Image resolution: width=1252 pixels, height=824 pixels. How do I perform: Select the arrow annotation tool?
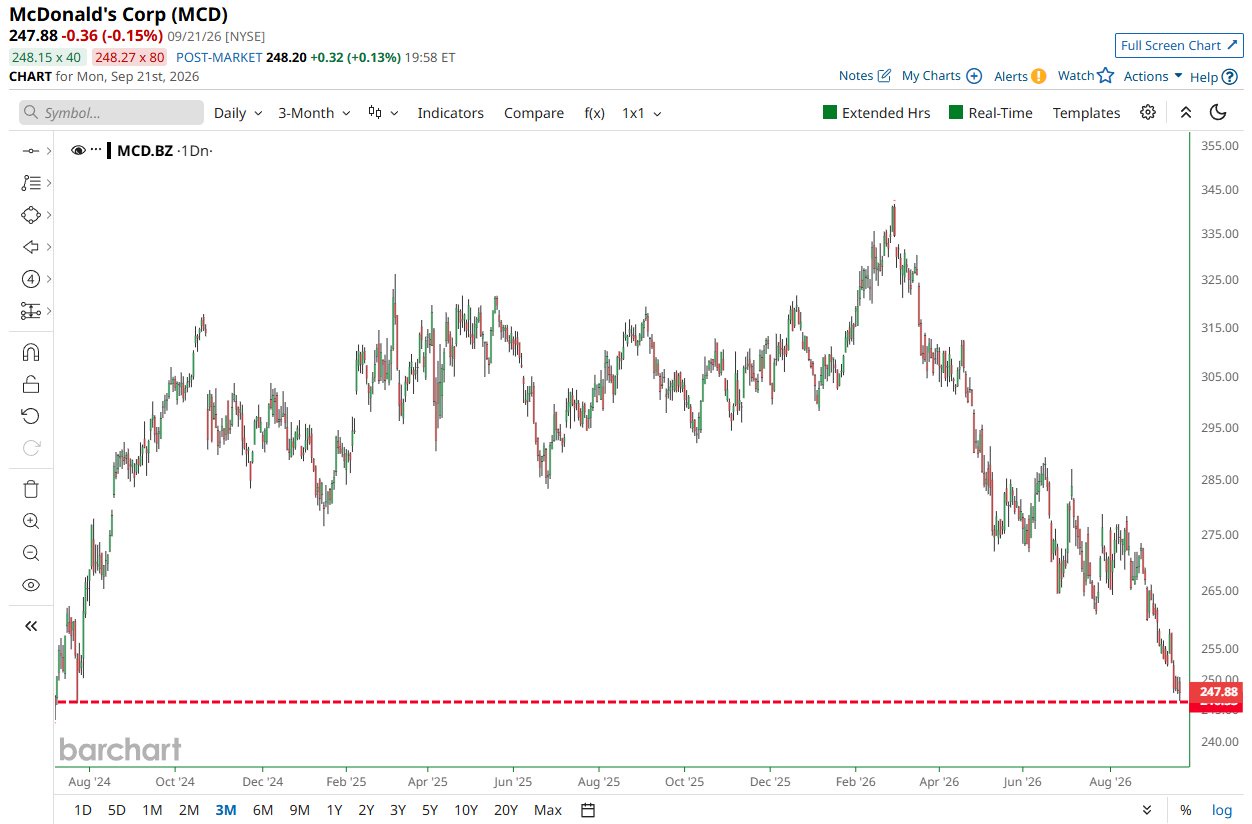pyautogui.click(x=30, y=247)
